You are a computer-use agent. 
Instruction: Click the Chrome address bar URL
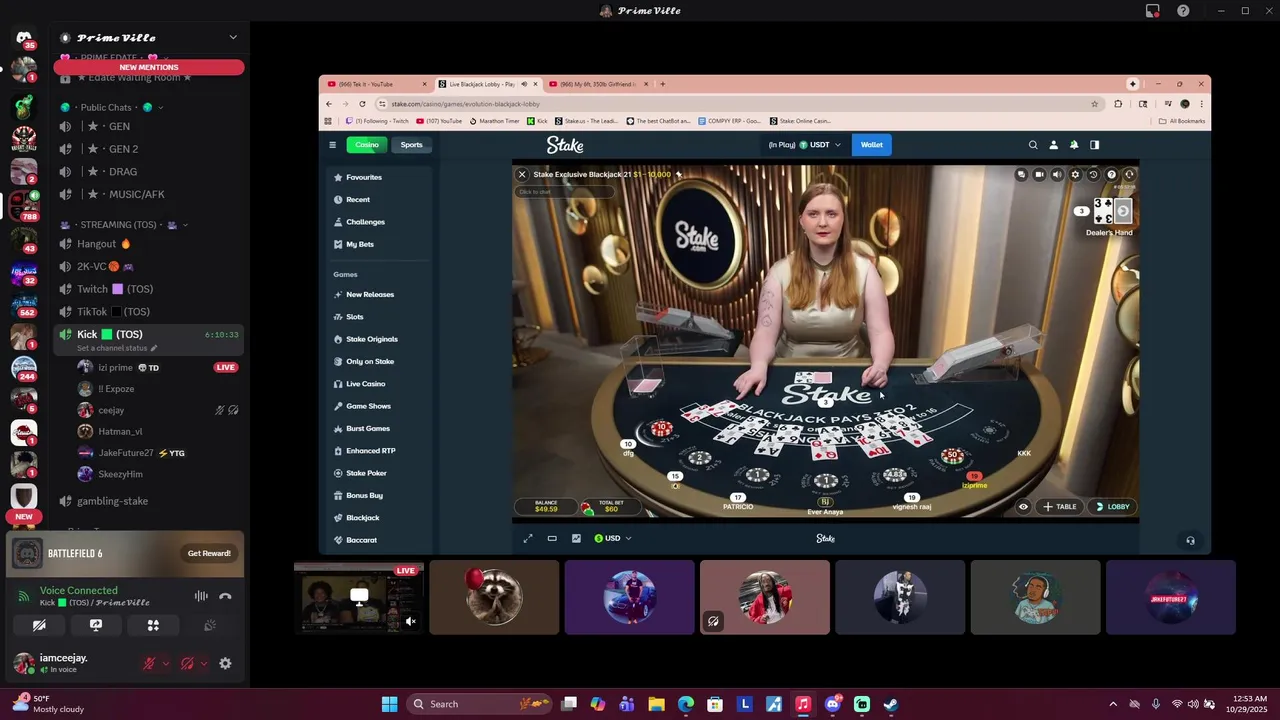465,104
